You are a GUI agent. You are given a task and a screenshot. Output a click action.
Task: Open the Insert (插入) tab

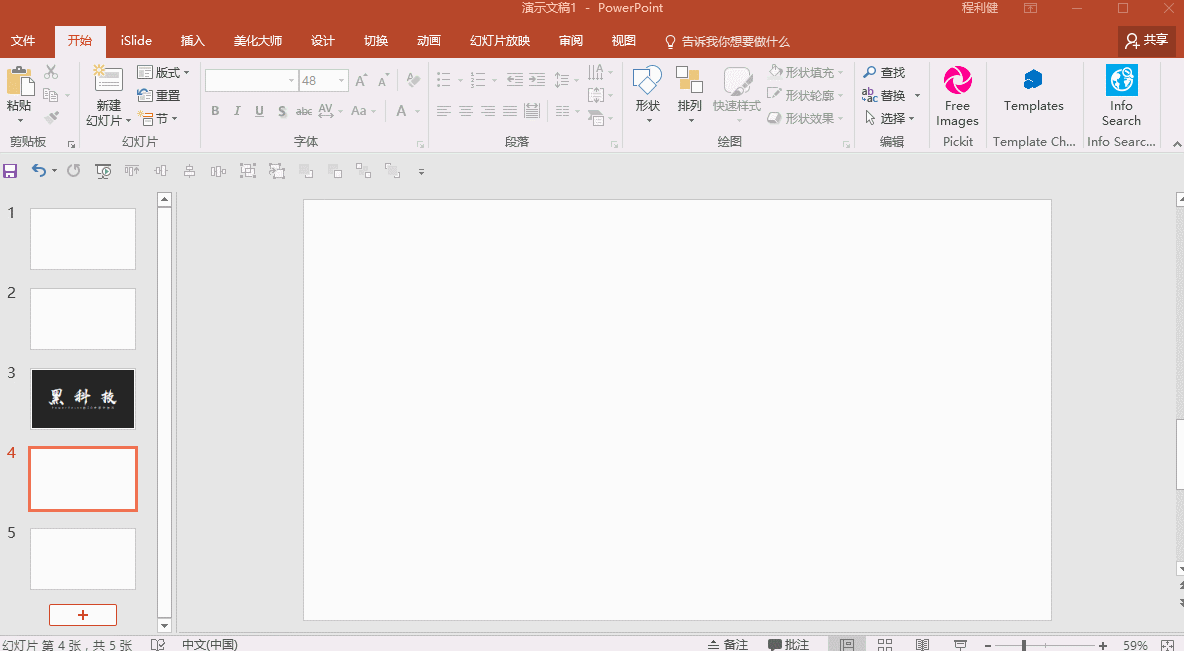coord(192,41)
